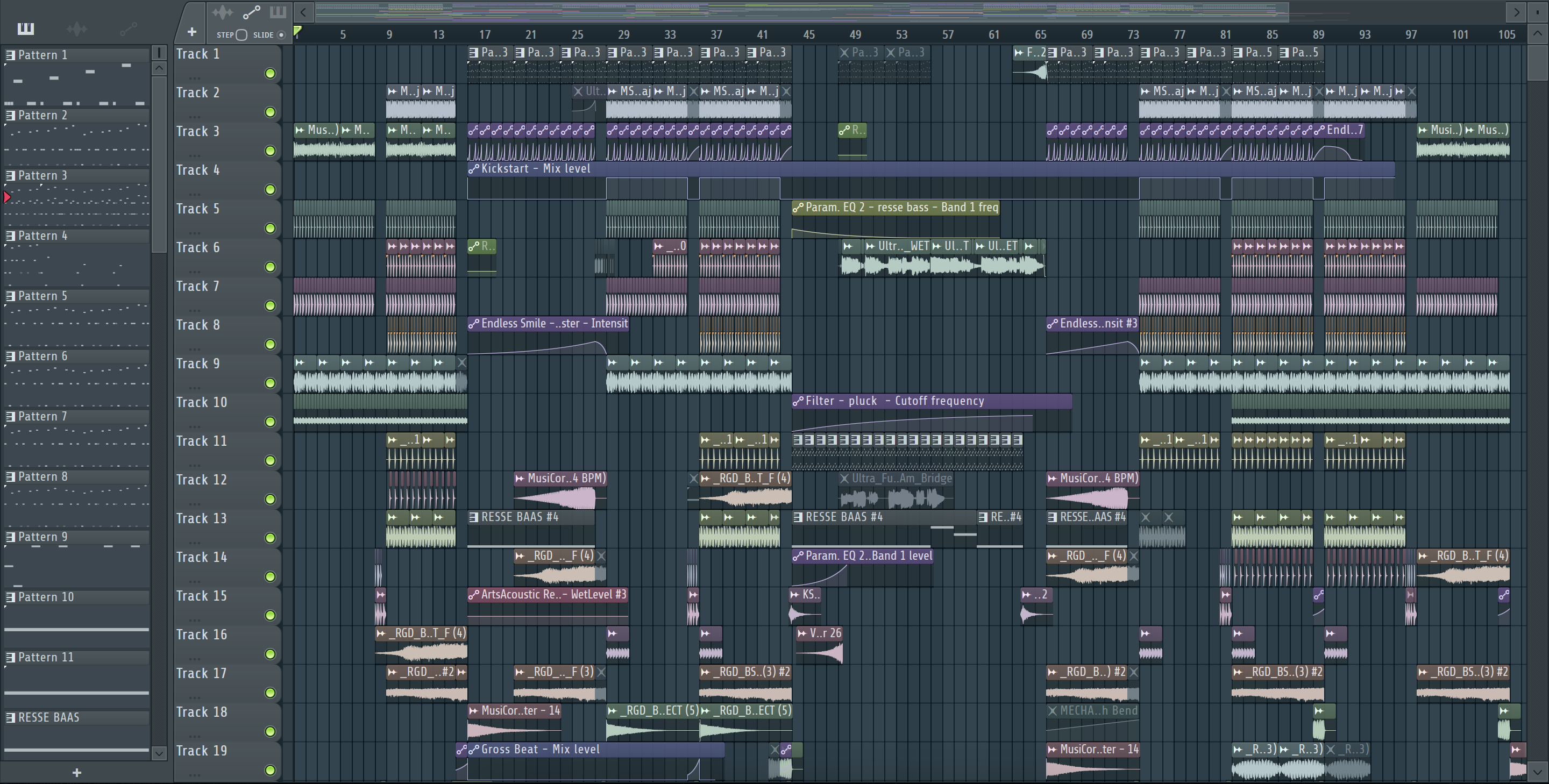
Task: Mute Track 9 with its green LED
Action: pos(271,383)
